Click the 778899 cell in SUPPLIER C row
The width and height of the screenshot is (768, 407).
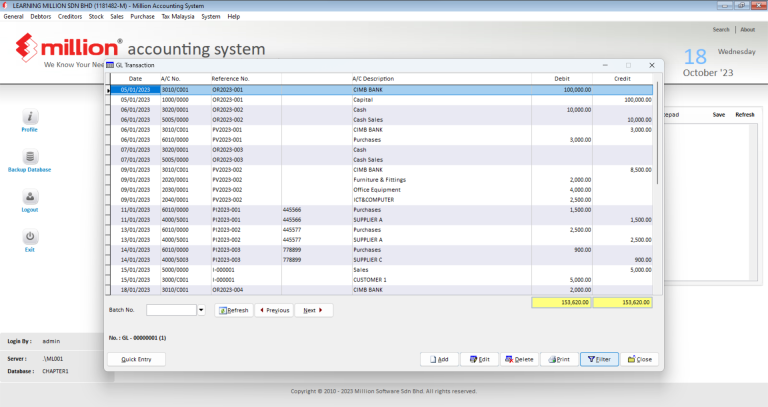292,260
